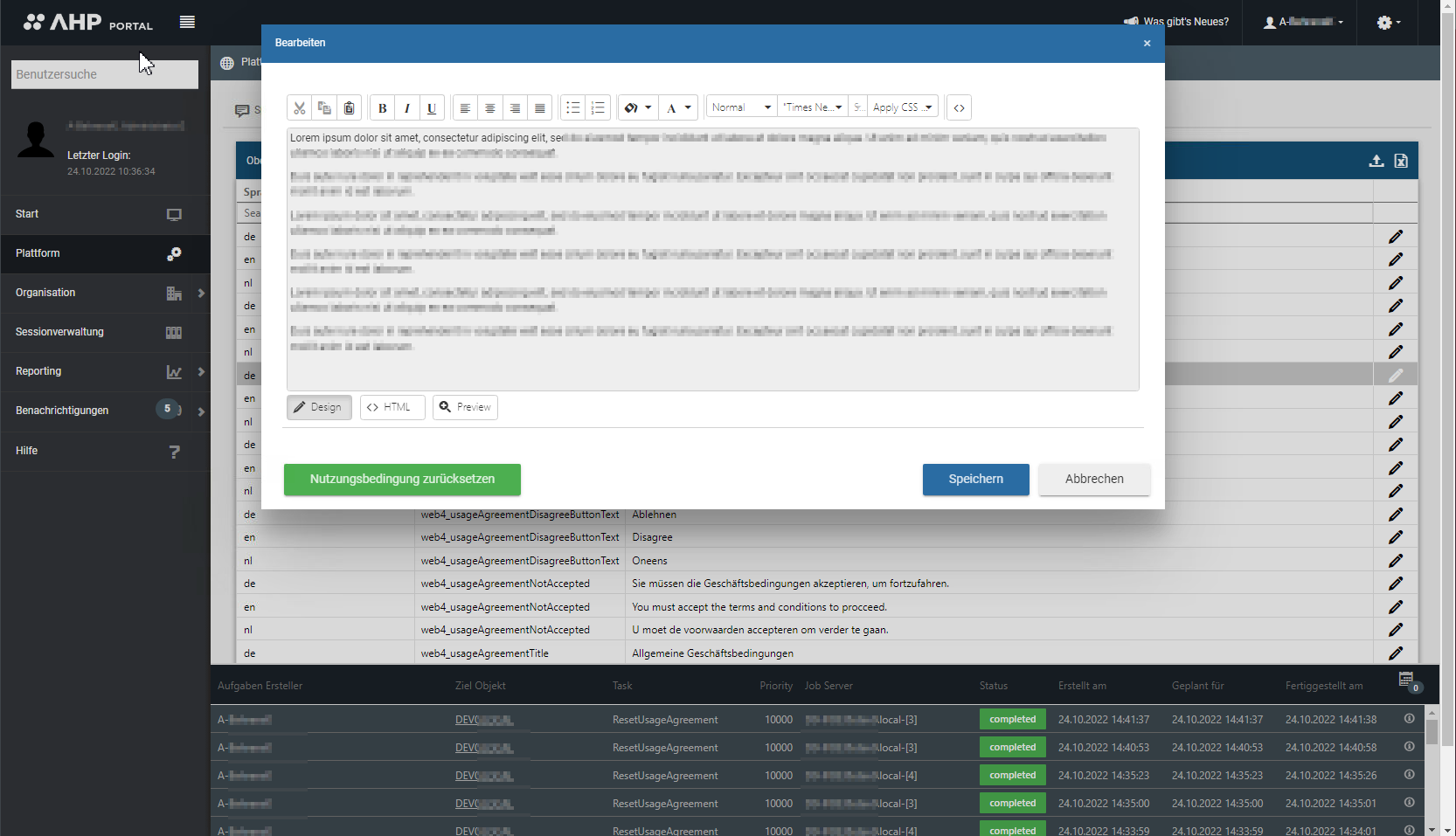The width and height of the screenshot is (1456, 836).
Task: Sort tasks by the 'Priority' column header
Action: click(x=776, y=686)
